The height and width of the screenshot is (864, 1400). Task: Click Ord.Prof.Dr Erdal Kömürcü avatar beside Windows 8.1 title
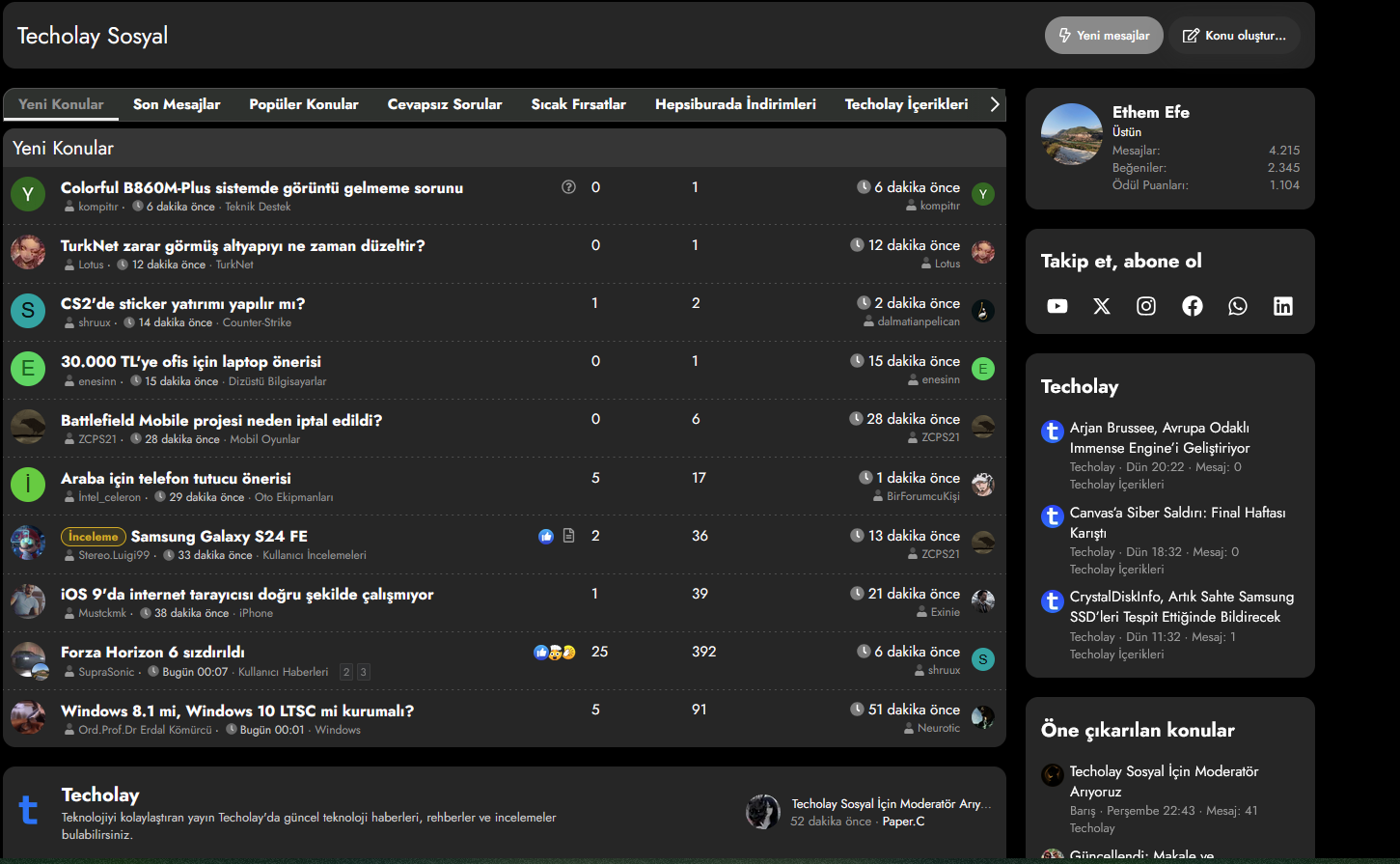pos(28,717)
